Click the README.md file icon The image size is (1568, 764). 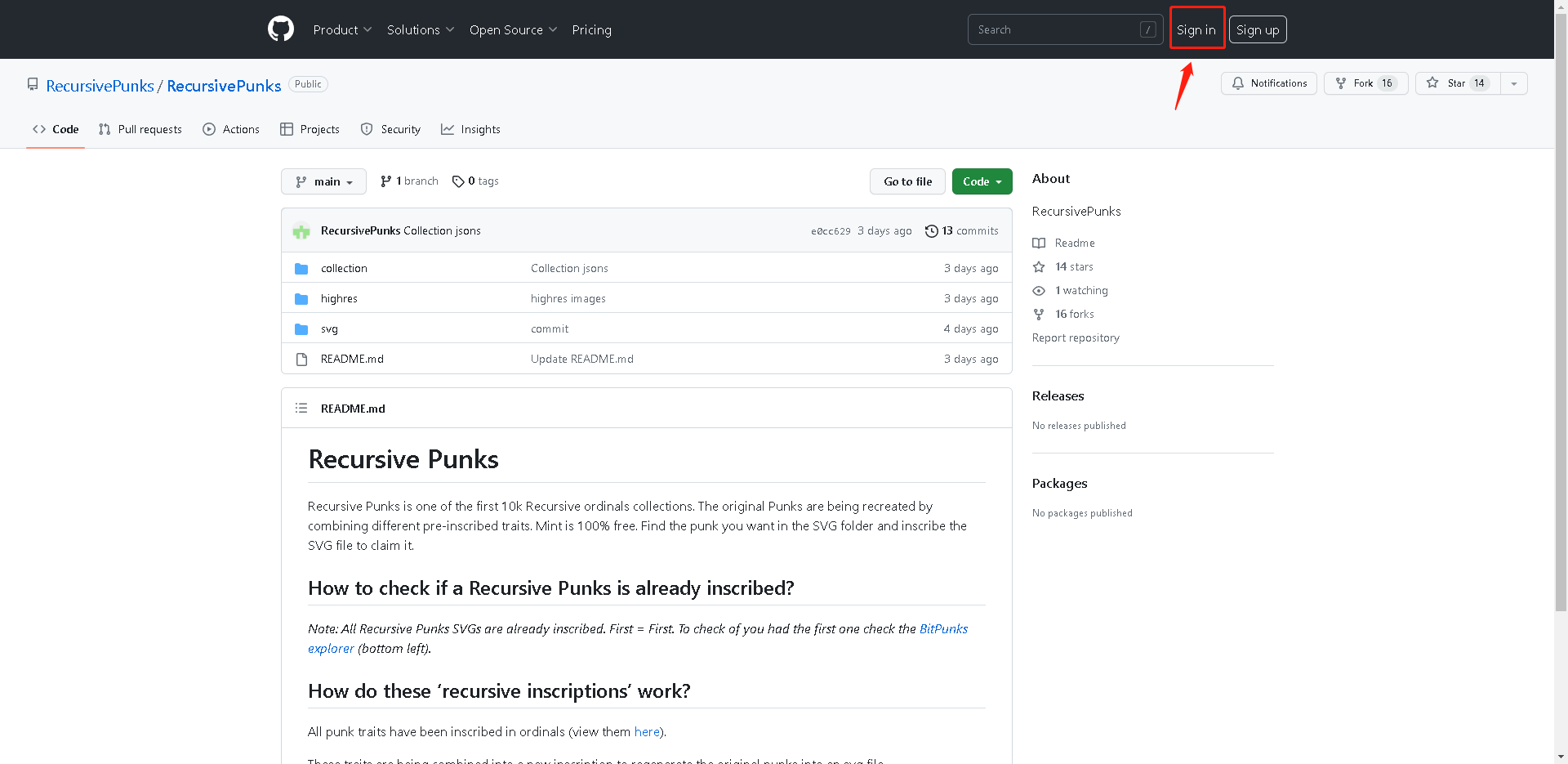(301, 359)
